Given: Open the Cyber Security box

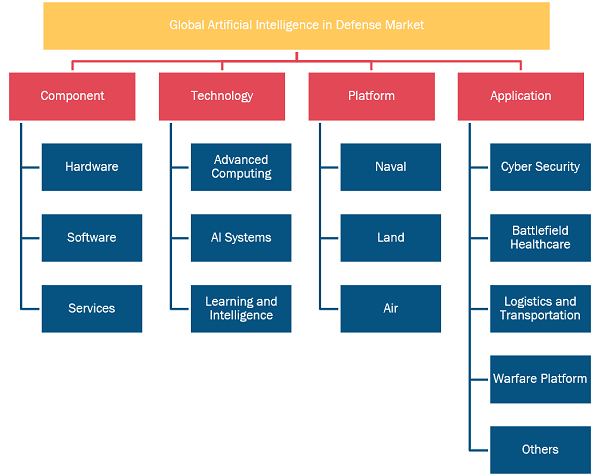Looking at the screenshot, I should (540, 167).
